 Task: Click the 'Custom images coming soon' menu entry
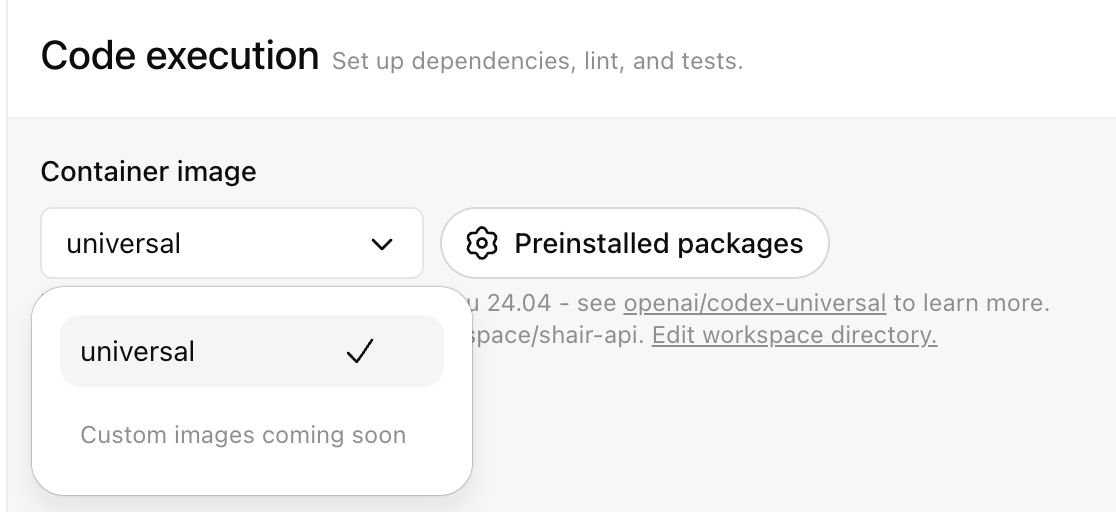[x=243, y=435]
